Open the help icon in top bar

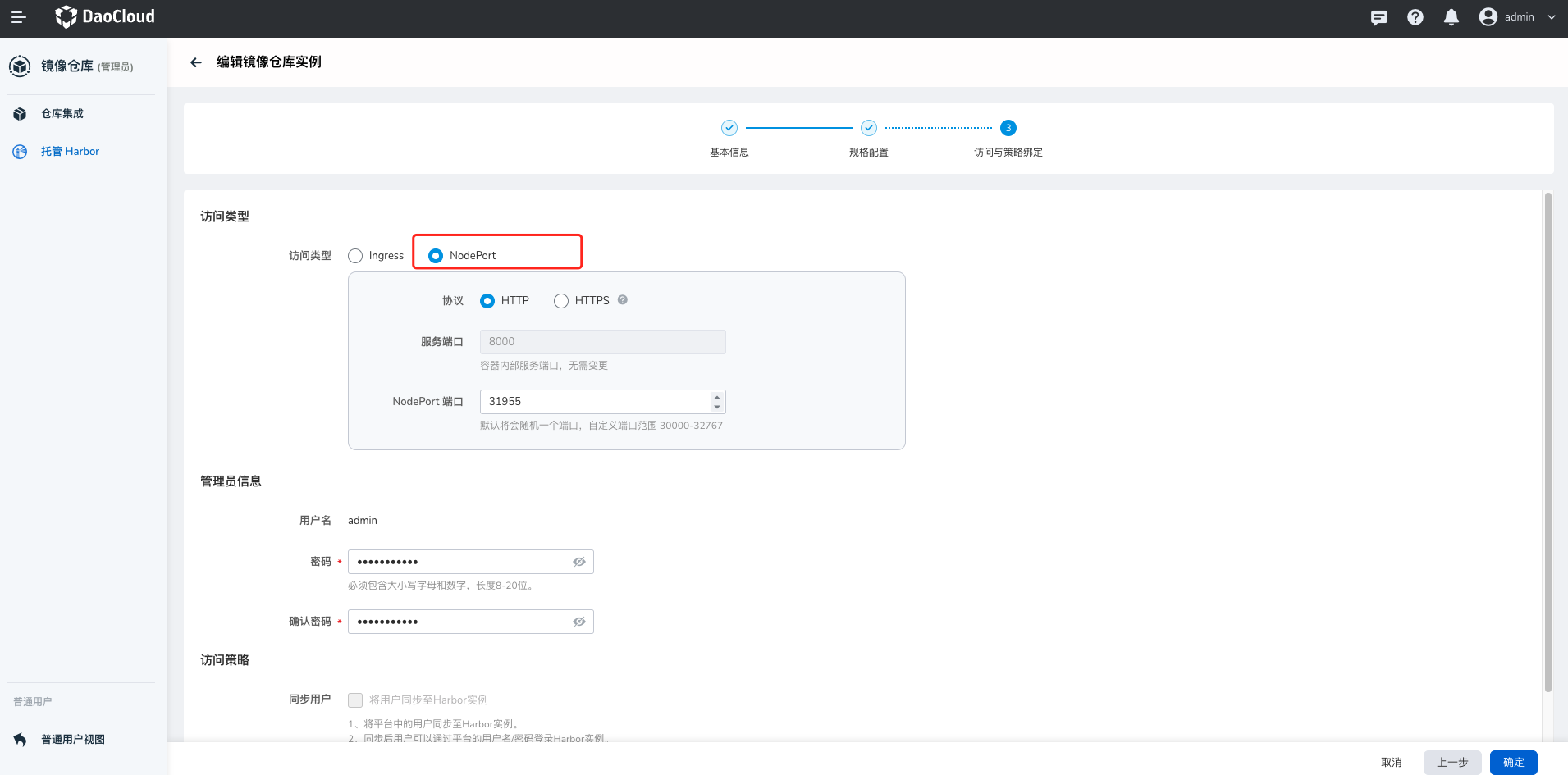(1415, 16)
